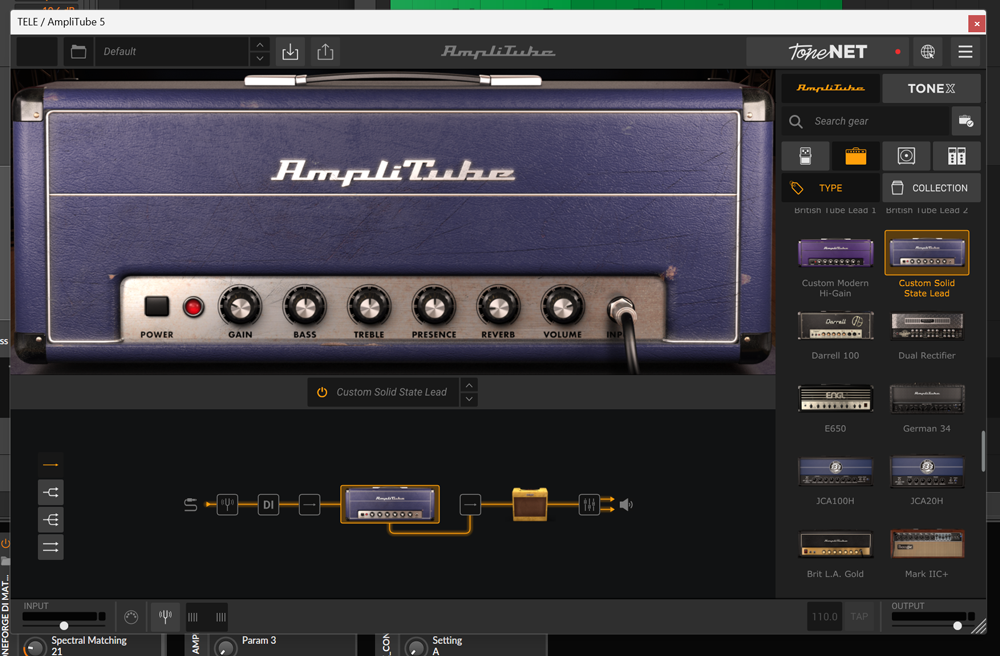Open the hamburger main menu
This screenshot has width=1000, height=656.
[965, 52]
